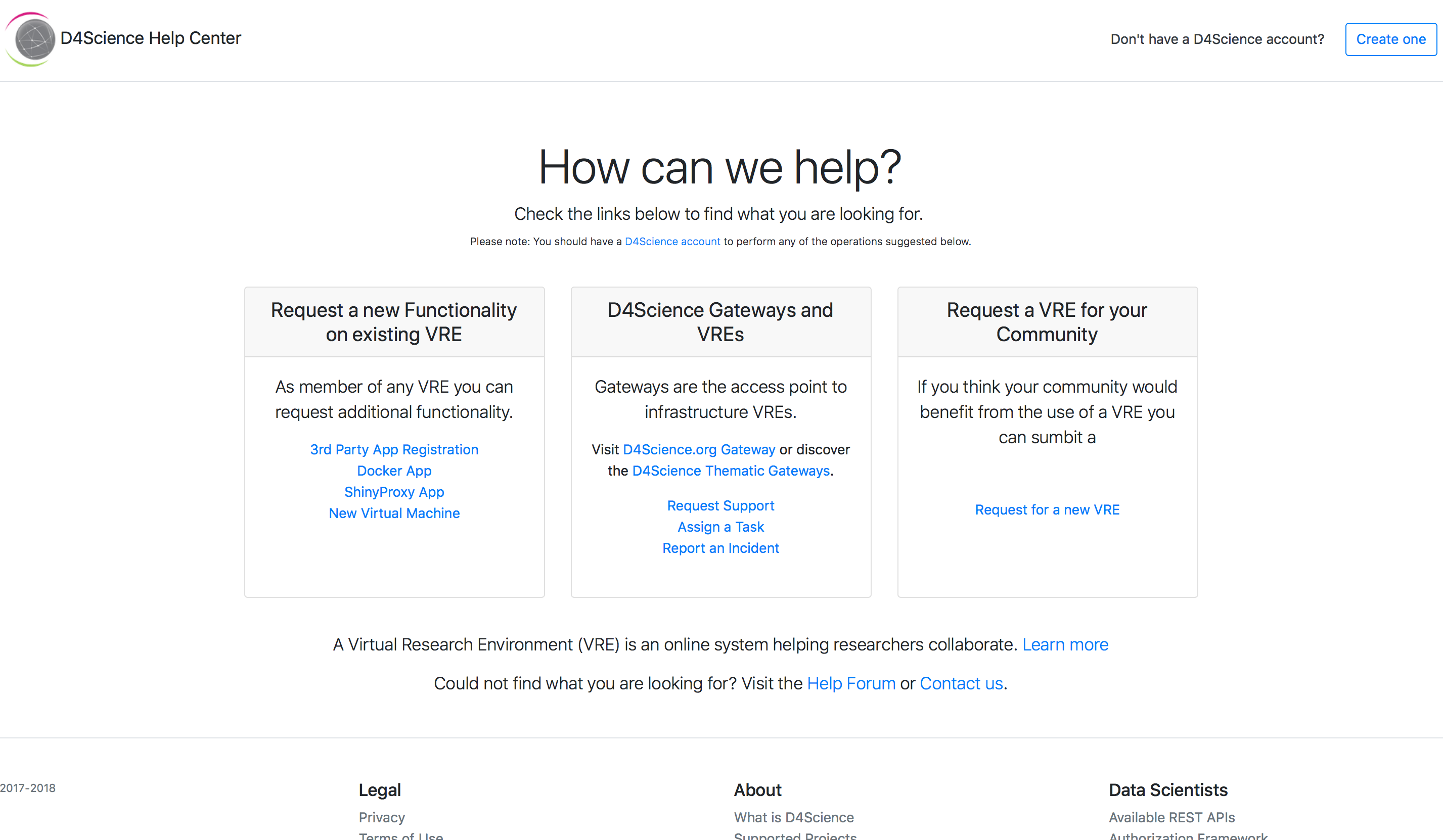Open Available REST APIs footer link

1171,817
